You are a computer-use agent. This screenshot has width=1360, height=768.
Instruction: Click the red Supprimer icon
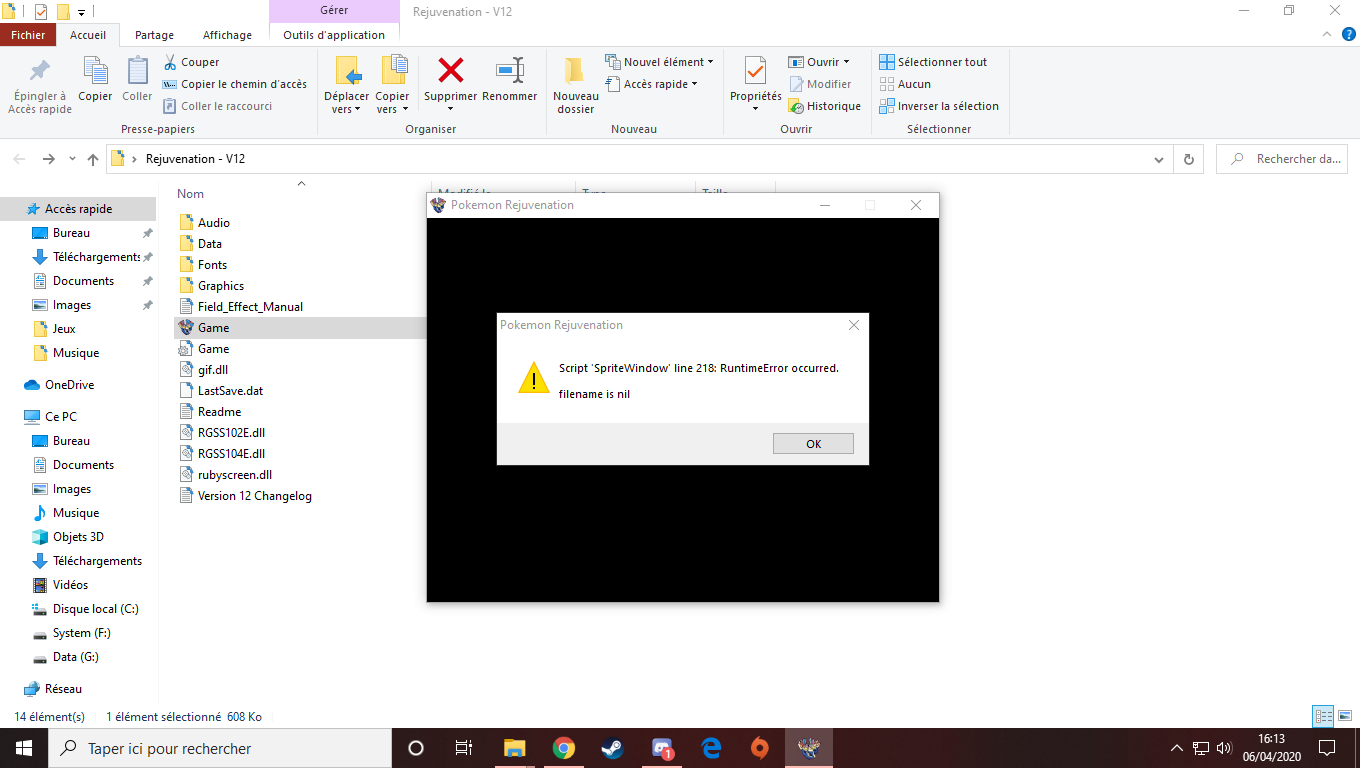[451, 70]
